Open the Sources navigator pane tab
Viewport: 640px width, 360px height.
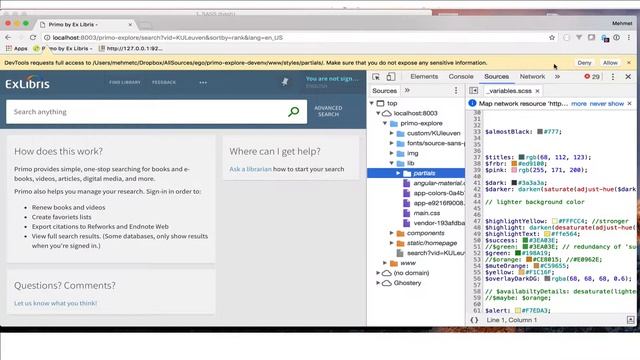tap(384, 91)
